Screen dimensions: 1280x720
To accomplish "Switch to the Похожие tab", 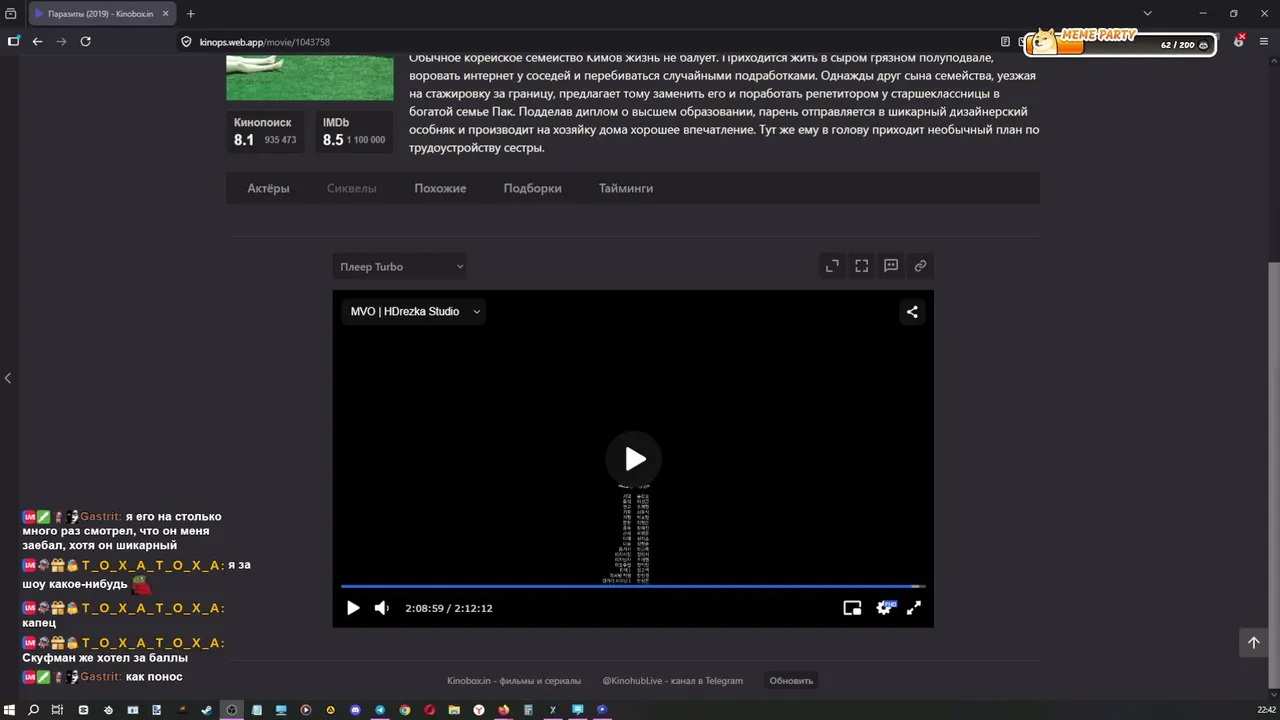I will coord(440,188).
